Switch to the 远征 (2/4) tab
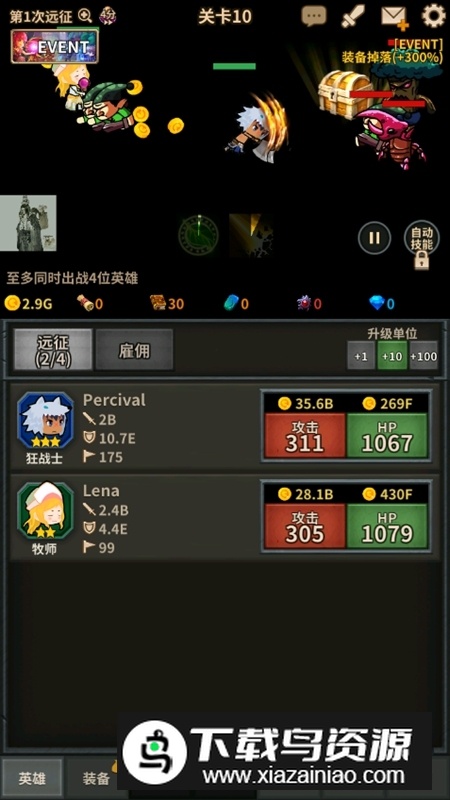450x800 pixels. (53, 349)
